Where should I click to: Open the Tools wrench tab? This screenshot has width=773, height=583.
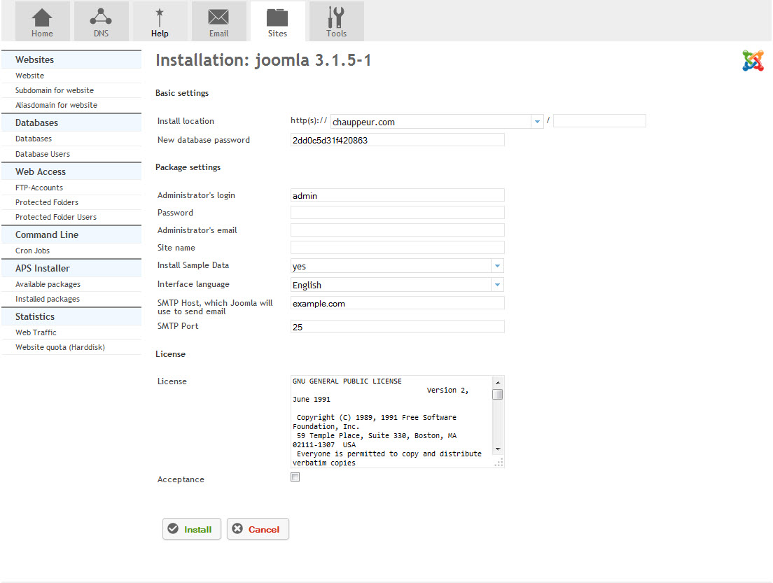(336, 21)
